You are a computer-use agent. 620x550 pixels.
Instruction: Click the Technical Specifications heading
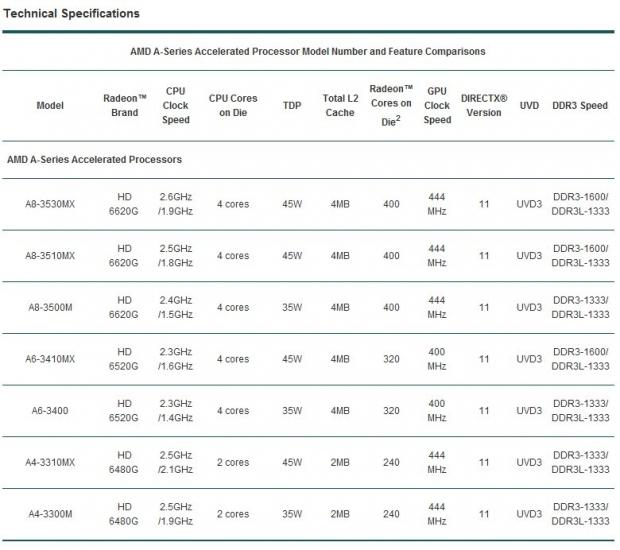72,14
